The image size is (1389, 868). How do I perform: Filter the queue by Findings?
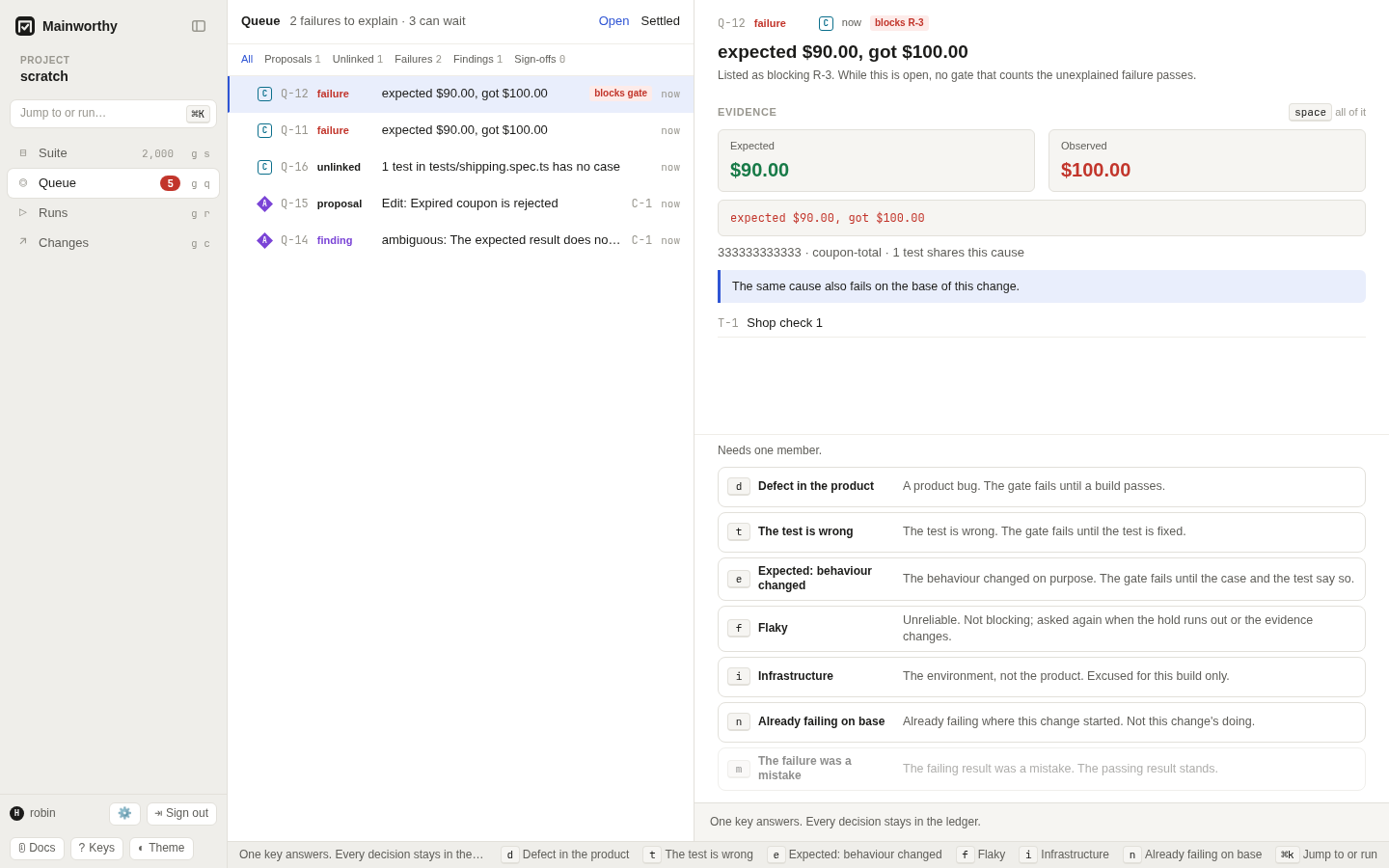477,60
